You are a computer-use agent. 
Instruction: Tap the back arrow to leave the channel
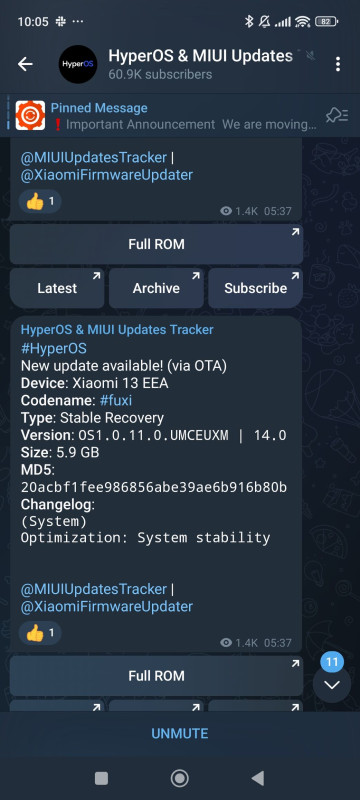(x=25, y=64)
